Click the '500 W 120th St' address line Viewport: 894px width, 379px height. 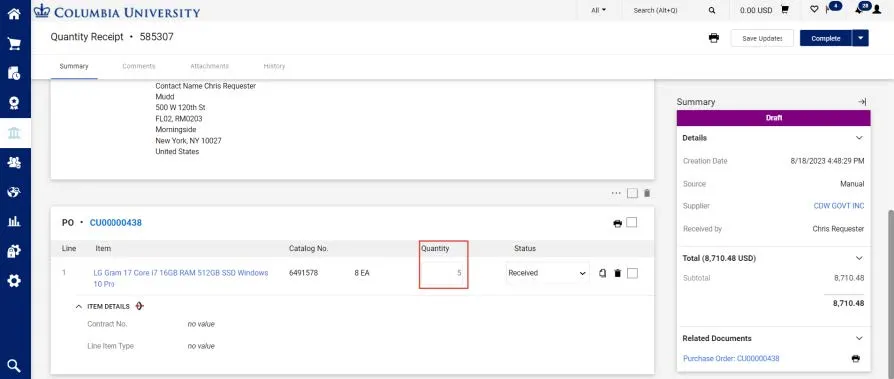pyautogui.click(x=181, y=108)
